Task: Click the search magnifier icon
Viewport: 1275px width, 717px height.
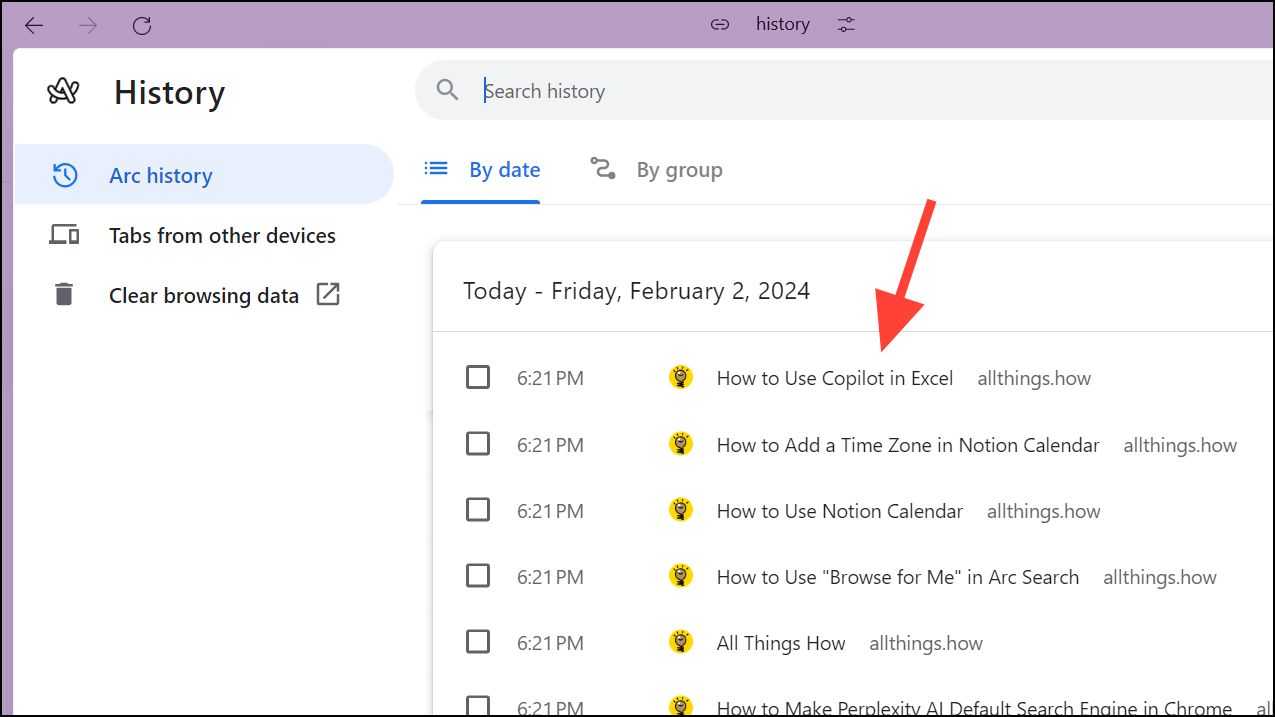Action: click(x=447, y=91)
